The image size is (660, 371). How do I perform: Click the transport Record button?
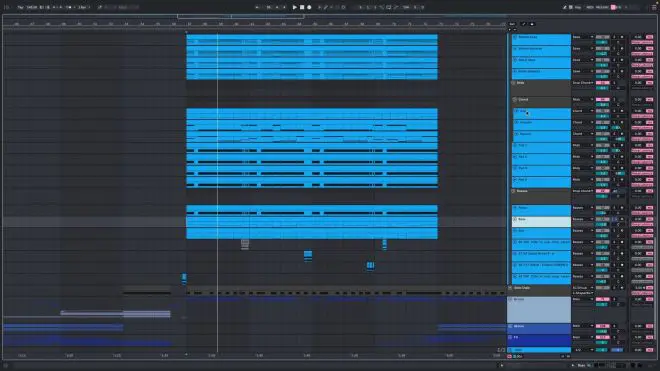click(309, 7)
